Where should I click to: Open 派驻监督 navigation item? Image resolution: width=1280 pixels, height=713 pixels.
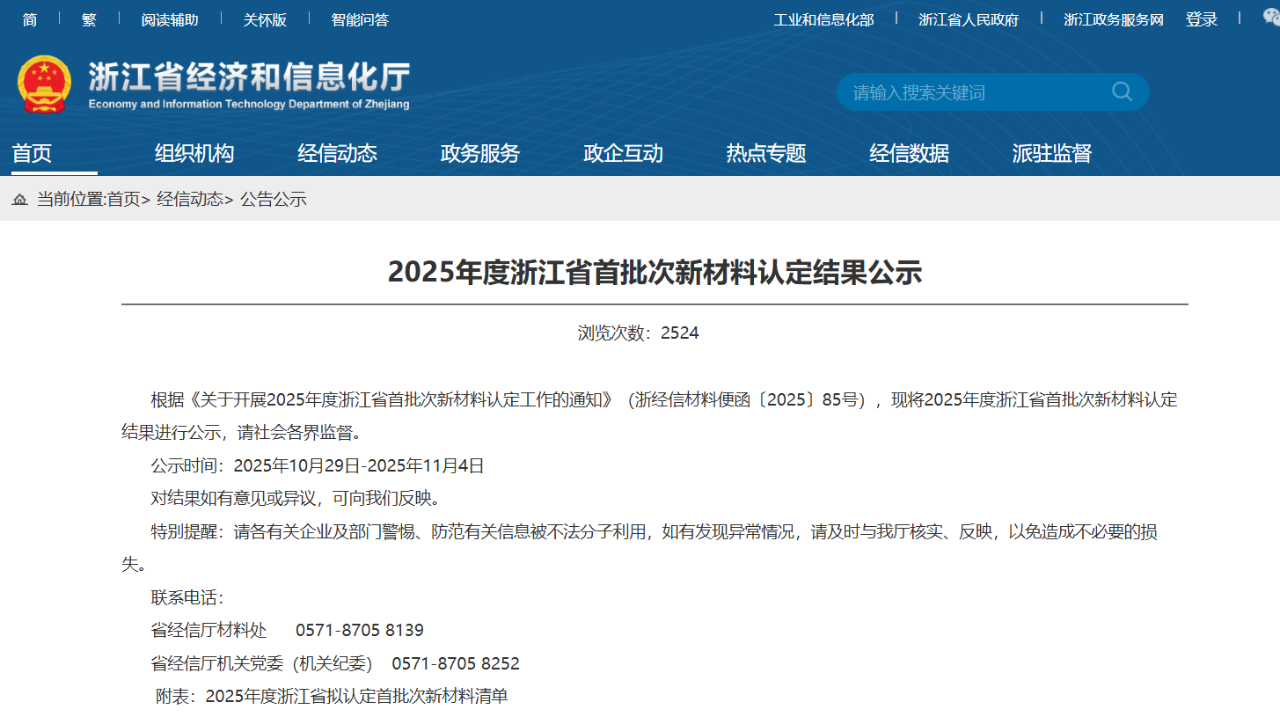click(x=1052, y=154)
